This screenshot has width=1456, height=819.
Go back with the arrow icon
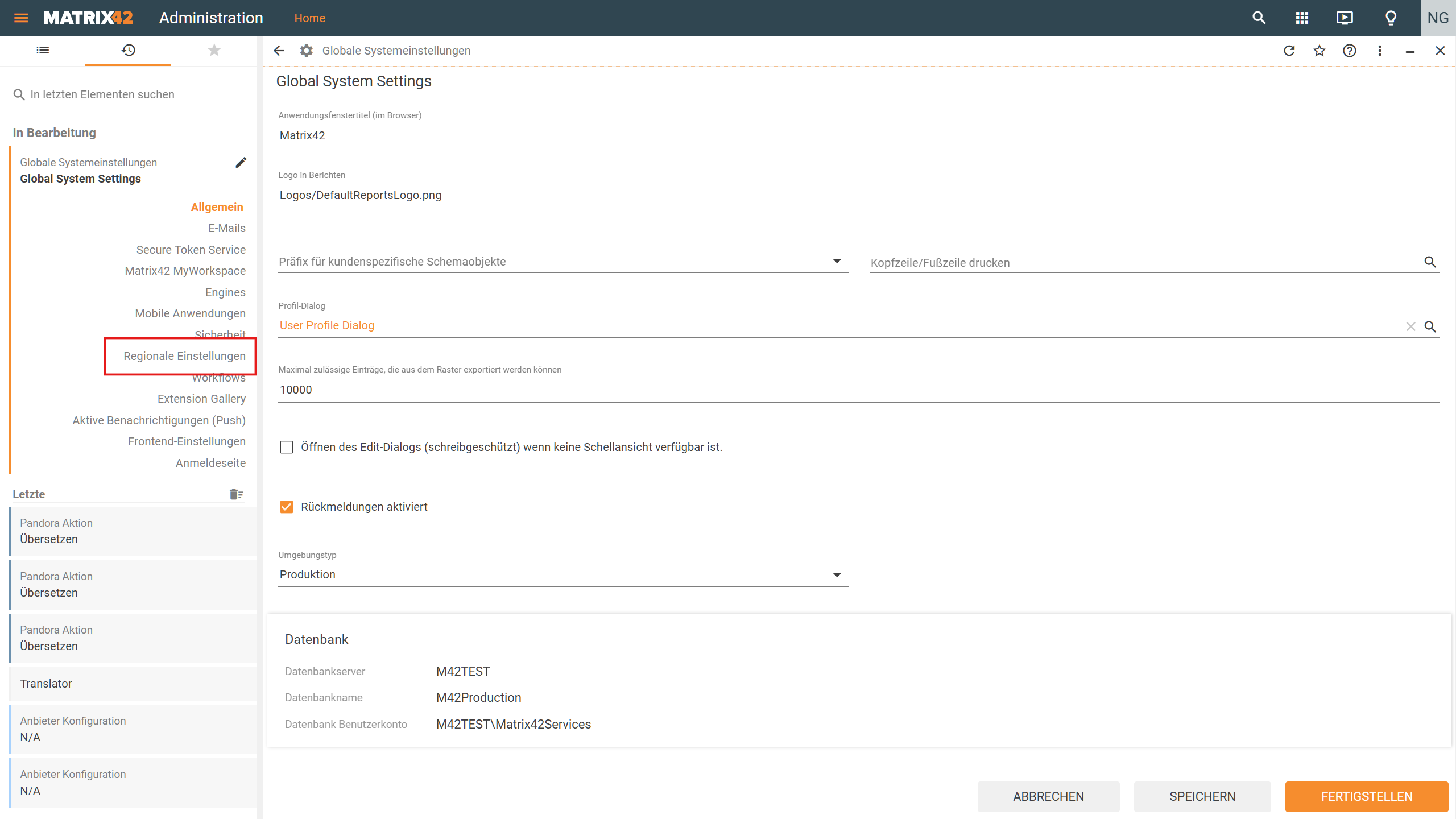coord(279,51)
